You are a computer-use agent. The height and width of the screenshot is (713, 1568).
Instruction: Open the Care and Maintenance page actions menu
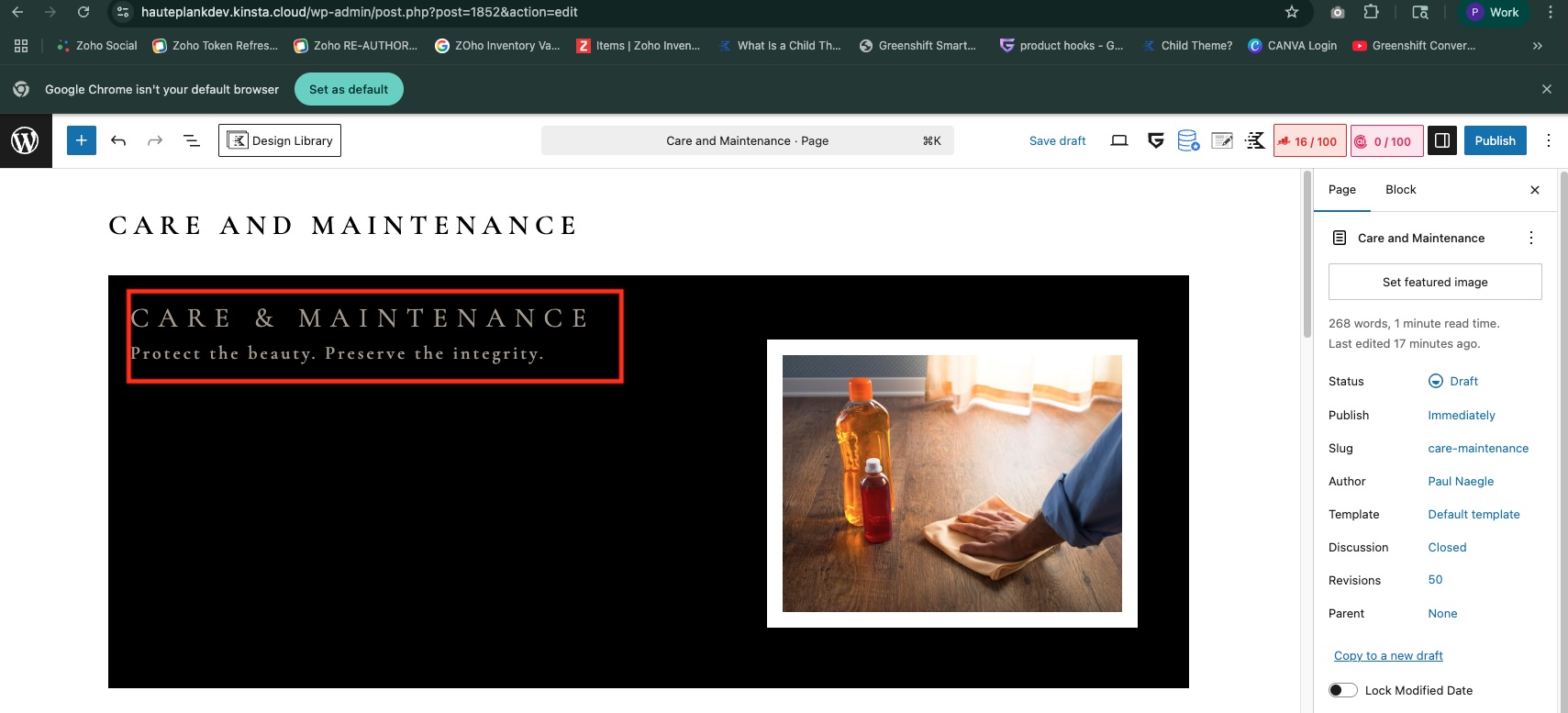(x=1531, y=238)
